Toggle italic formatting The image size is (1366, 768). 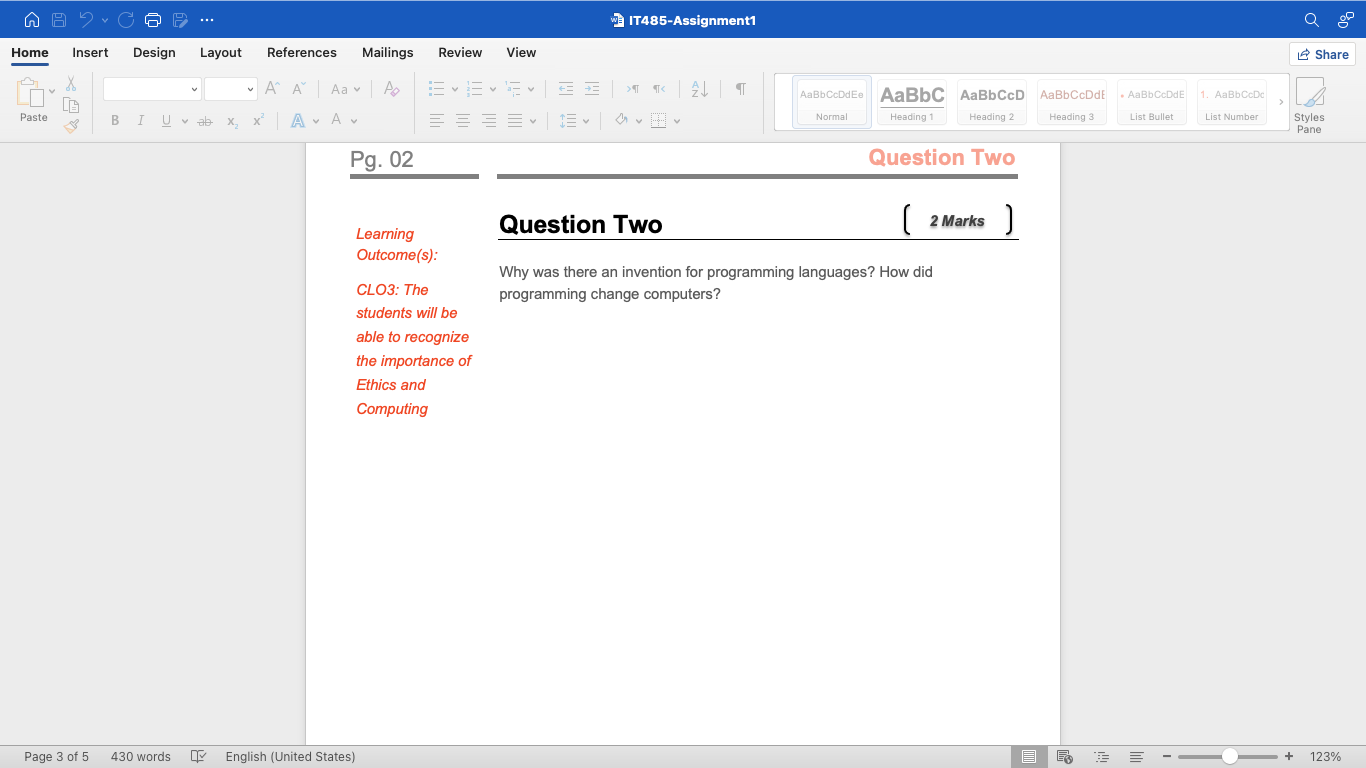pyautogui.click(x=141, y=120)
